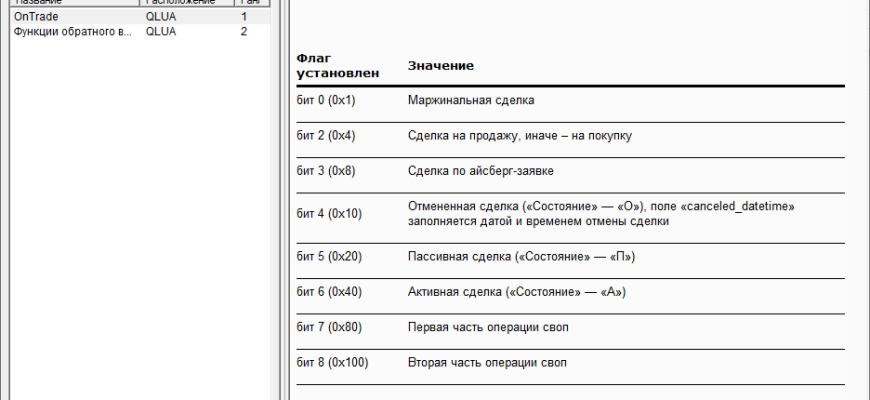The width and height of the screenshot is (870, 400).
Task: Select the OnTrade entry in the list
Action: click(33, 17)
